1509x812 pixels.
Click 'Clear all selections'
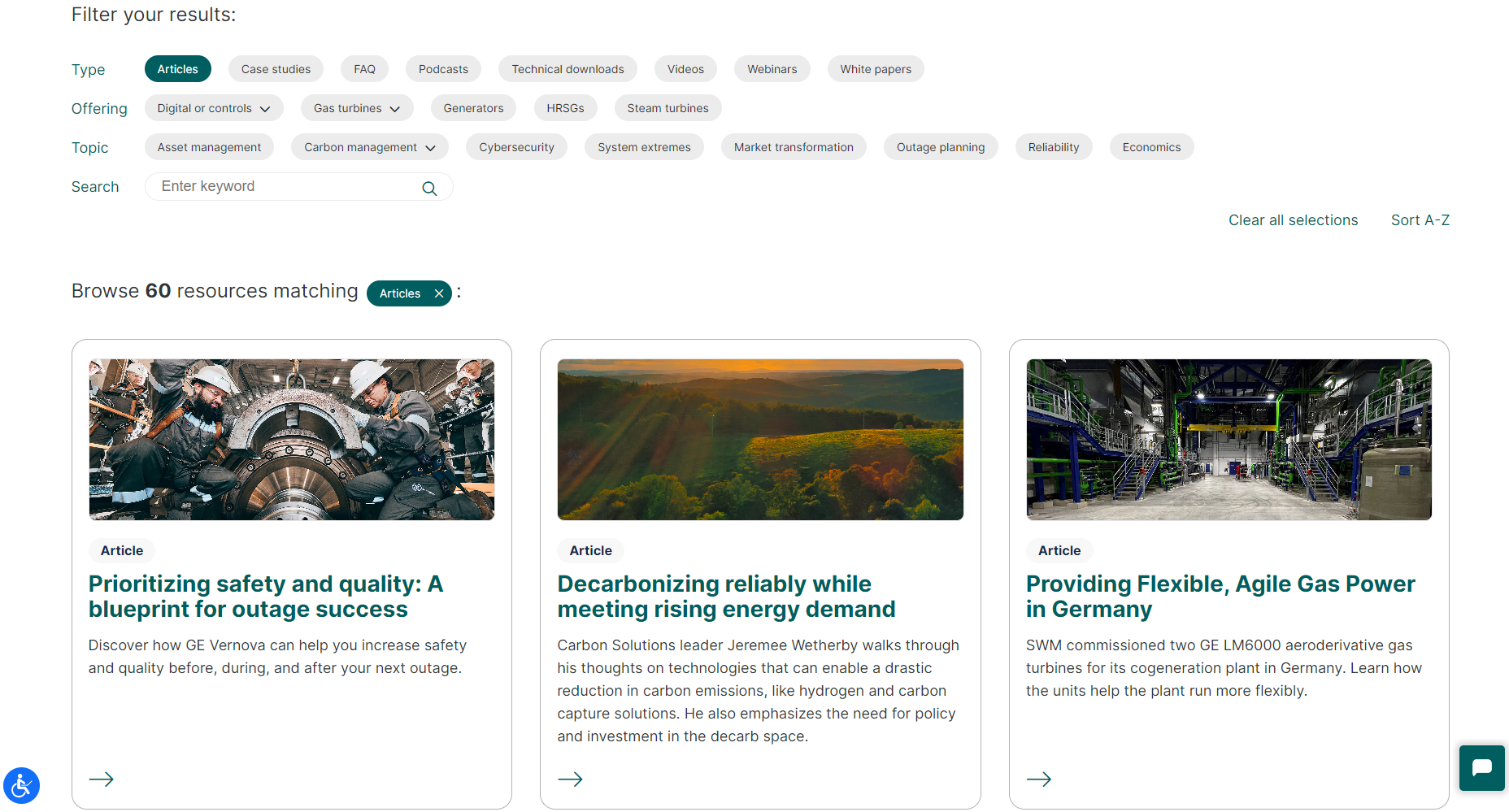1293,219
